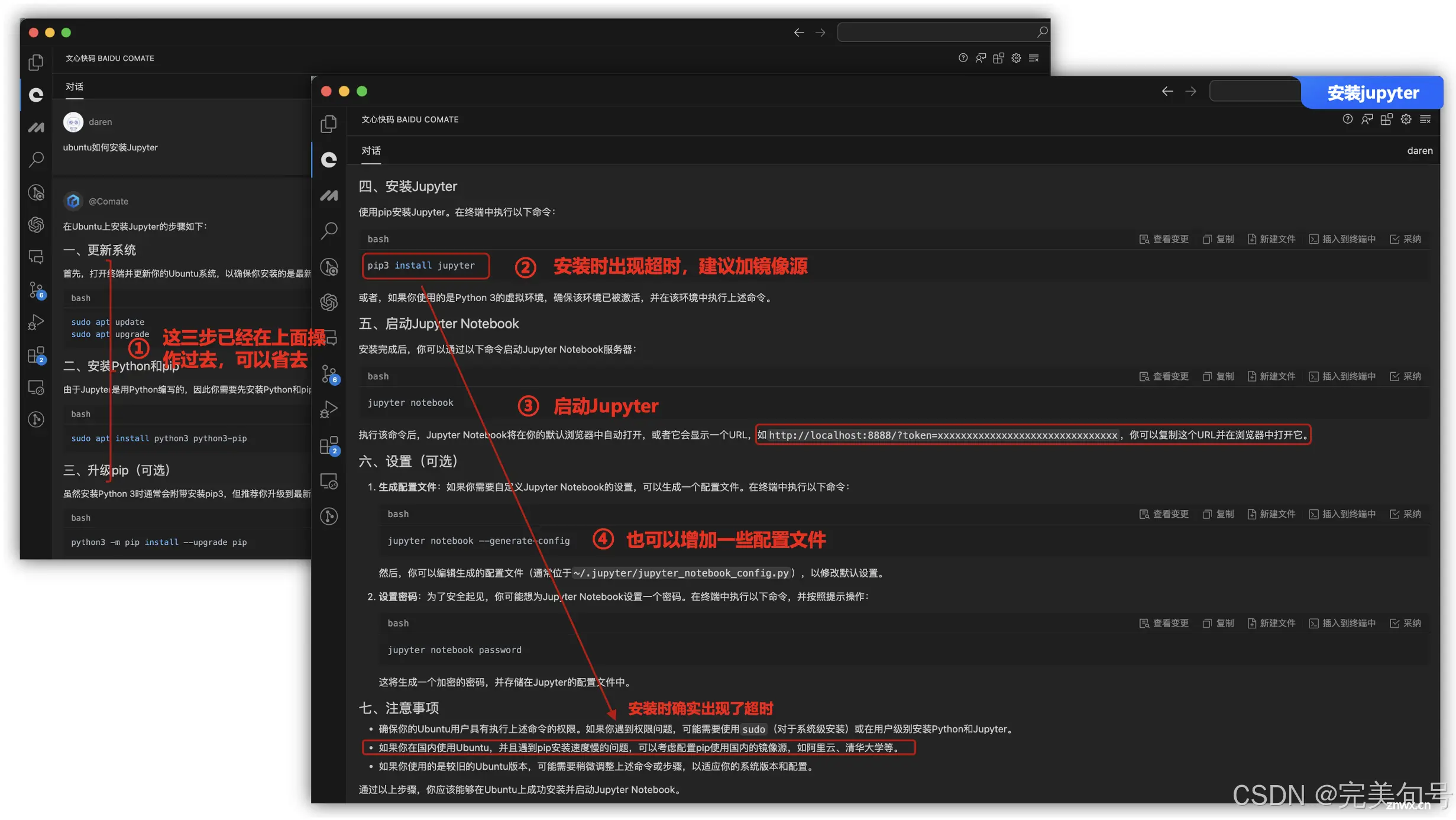
Task: Click 新建文件 for pip3 install jupyter block
Action: [1271, 239]
